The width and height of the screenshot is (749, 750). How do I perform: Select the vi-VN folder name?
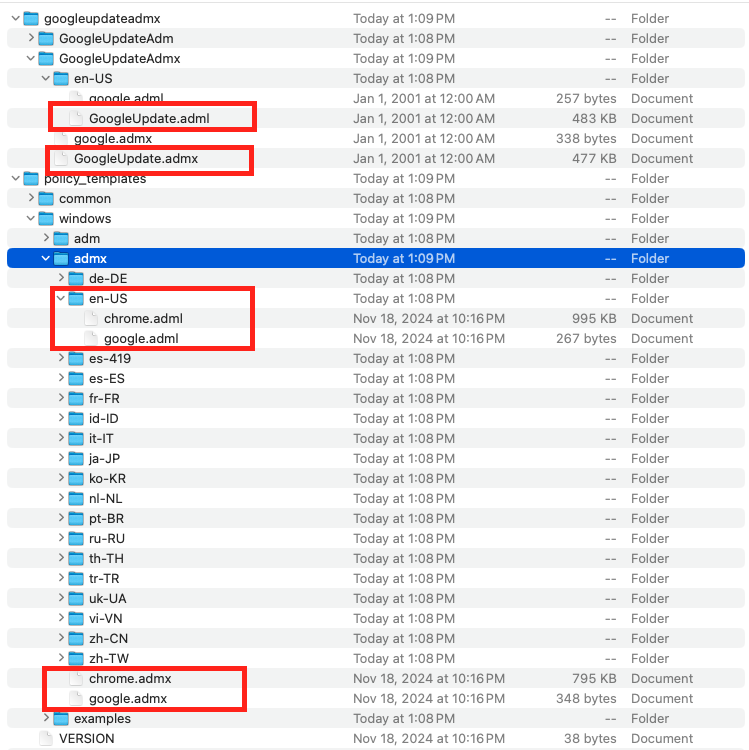(106, 619)
